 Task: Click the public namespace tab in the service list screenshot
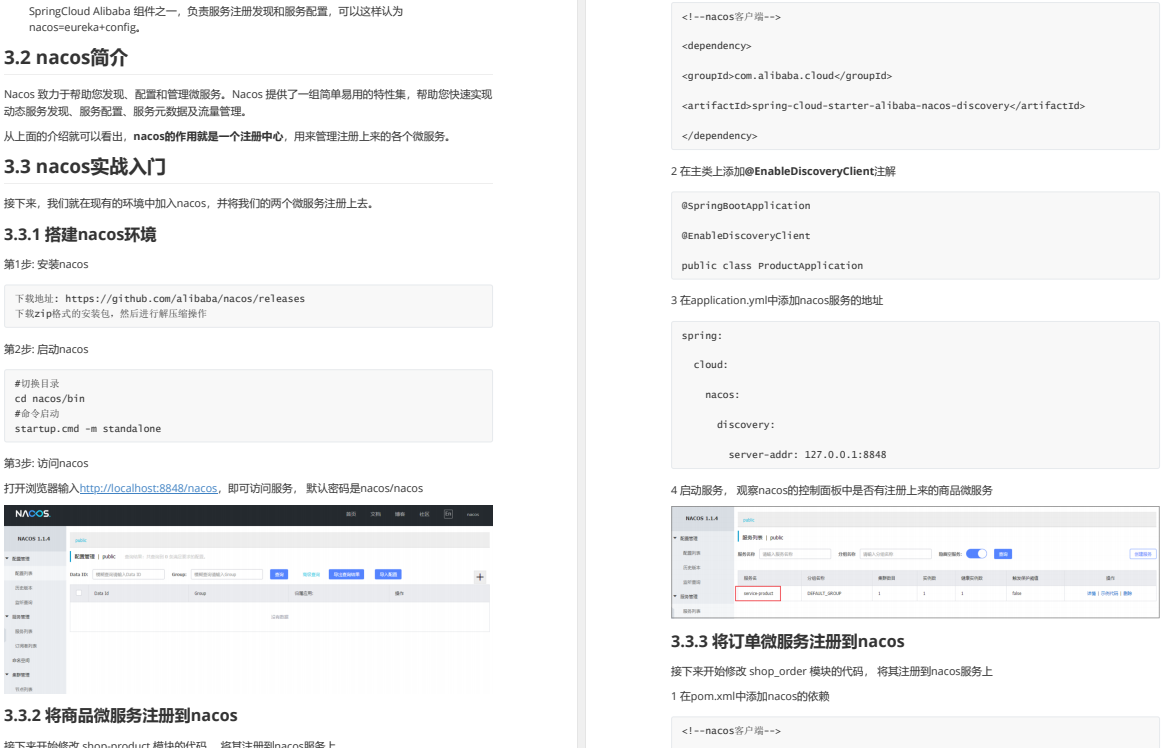pos(748,520)
